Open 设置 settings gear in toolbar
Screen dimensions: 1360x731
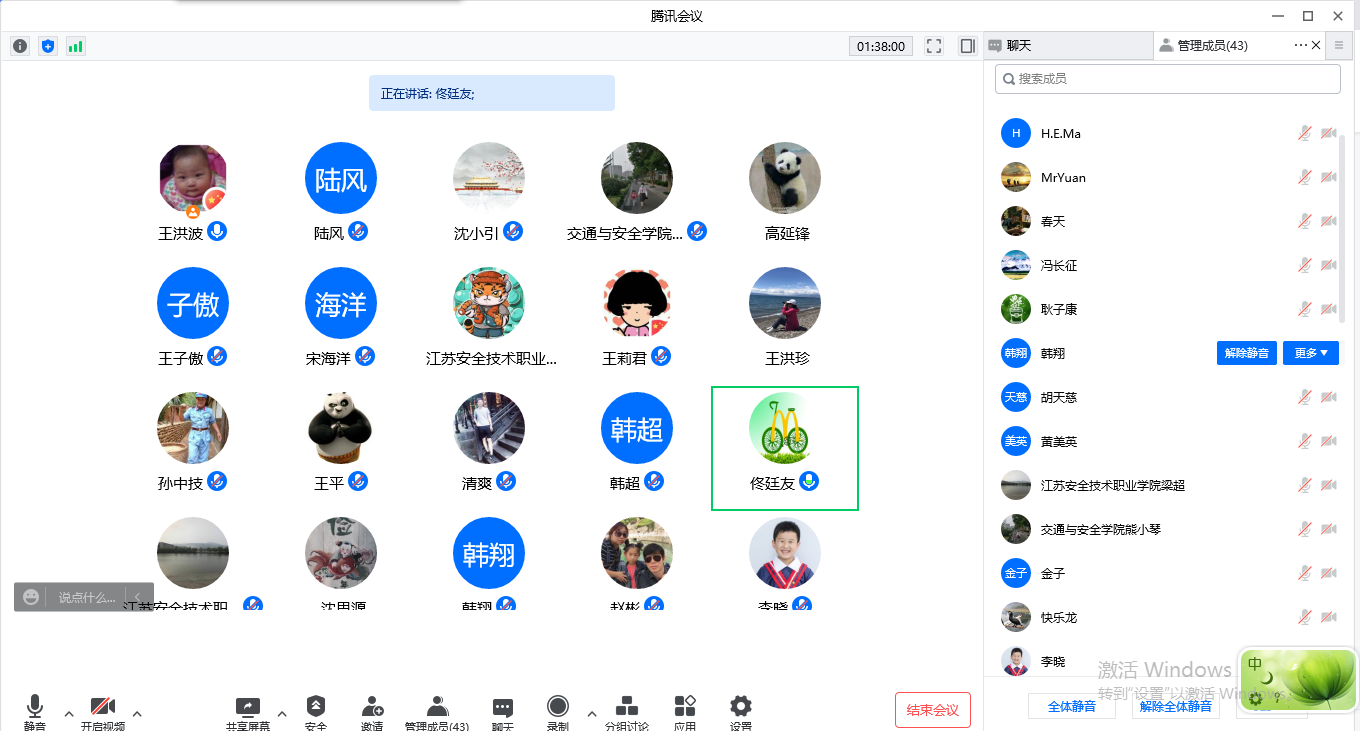pos(741,707)
